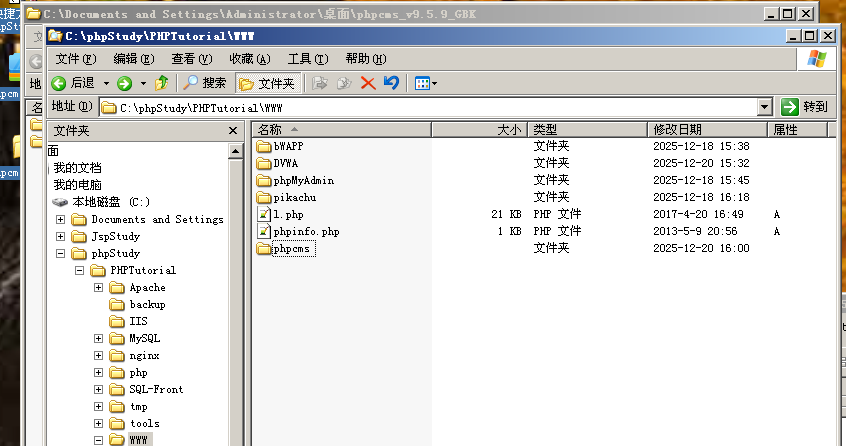Open the address bar dropdown arrow
Image resolution: width=846 pixels, height=446 pixels.
coord(765,107)
